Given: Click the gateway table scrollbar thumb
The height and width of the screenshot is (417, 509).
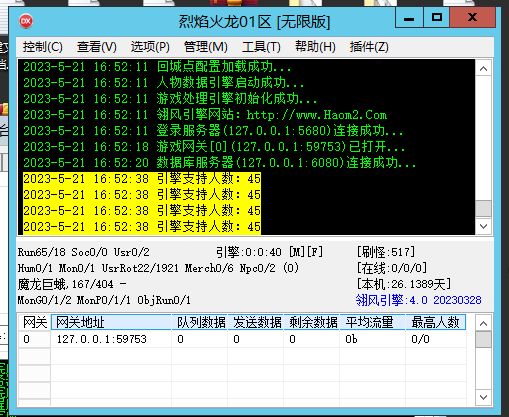Looking at the screenshot, I should coord(483,339).
